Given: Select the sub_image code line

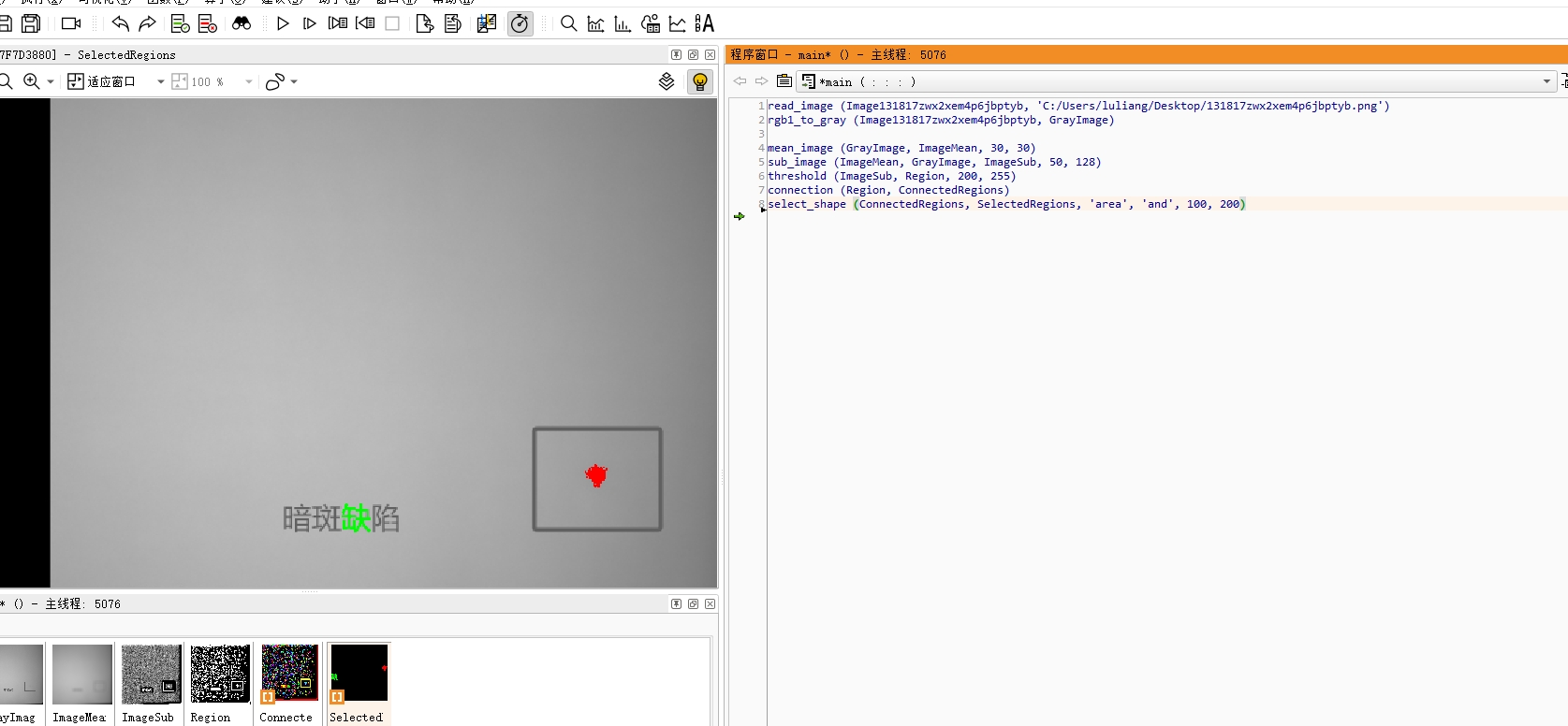Looking at the screenshot, I should click(934, 162).
